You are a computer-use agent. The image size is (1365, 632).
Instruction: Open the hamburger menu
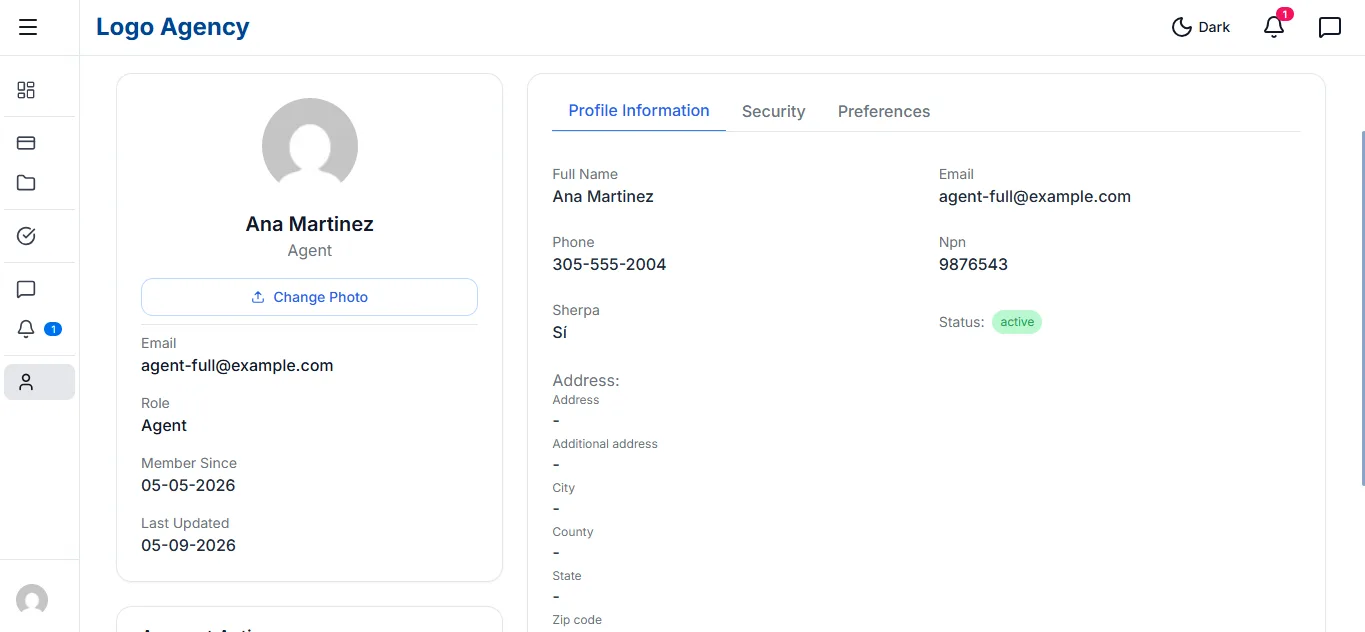click(28, 27)
